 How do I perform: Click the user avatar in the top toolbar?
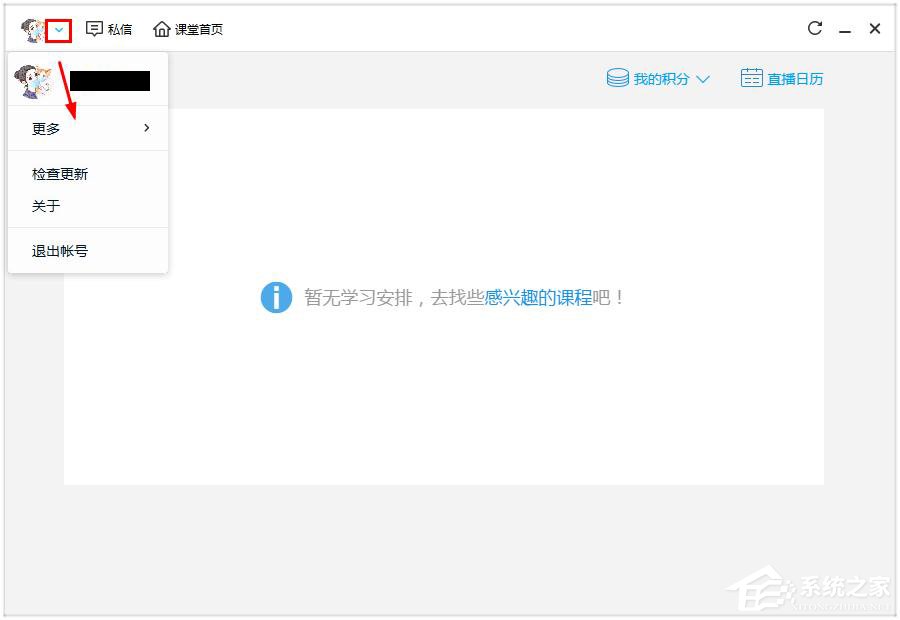(32, 29)
